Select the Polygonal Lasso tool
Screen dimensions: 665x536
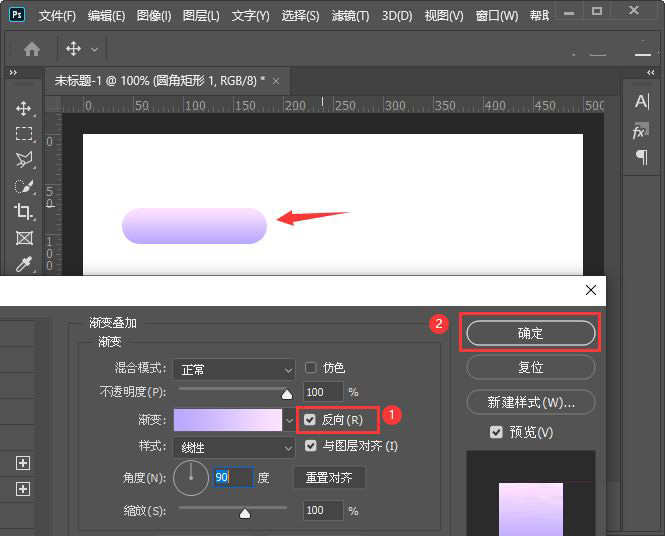[24, 160]
